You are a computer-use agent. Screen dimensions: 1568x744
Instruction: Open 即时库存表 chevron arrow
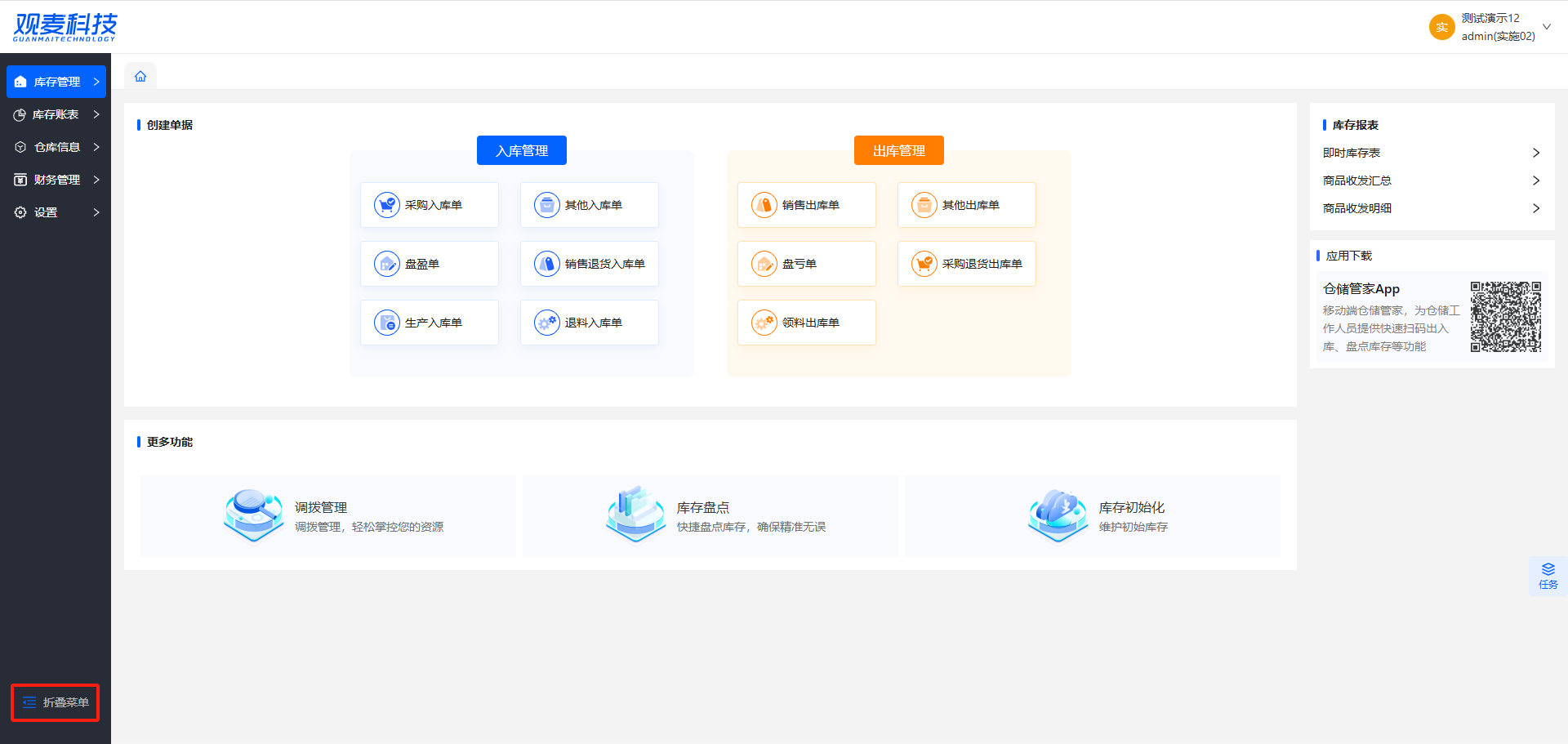(1536, 153)
